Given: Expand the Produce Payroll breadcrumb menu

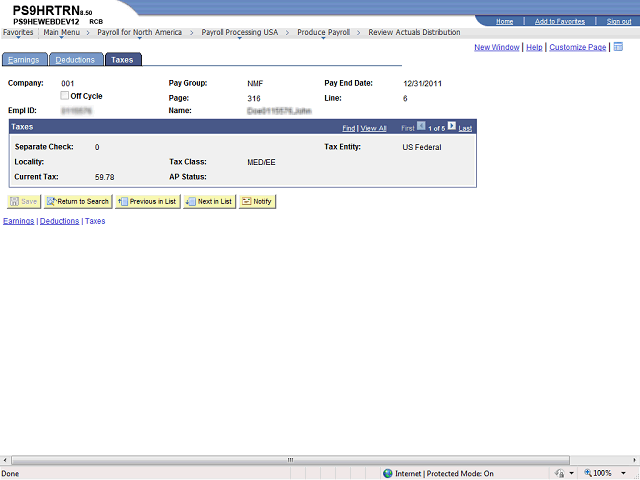Looking at the screenshot, I should [323, 32].
